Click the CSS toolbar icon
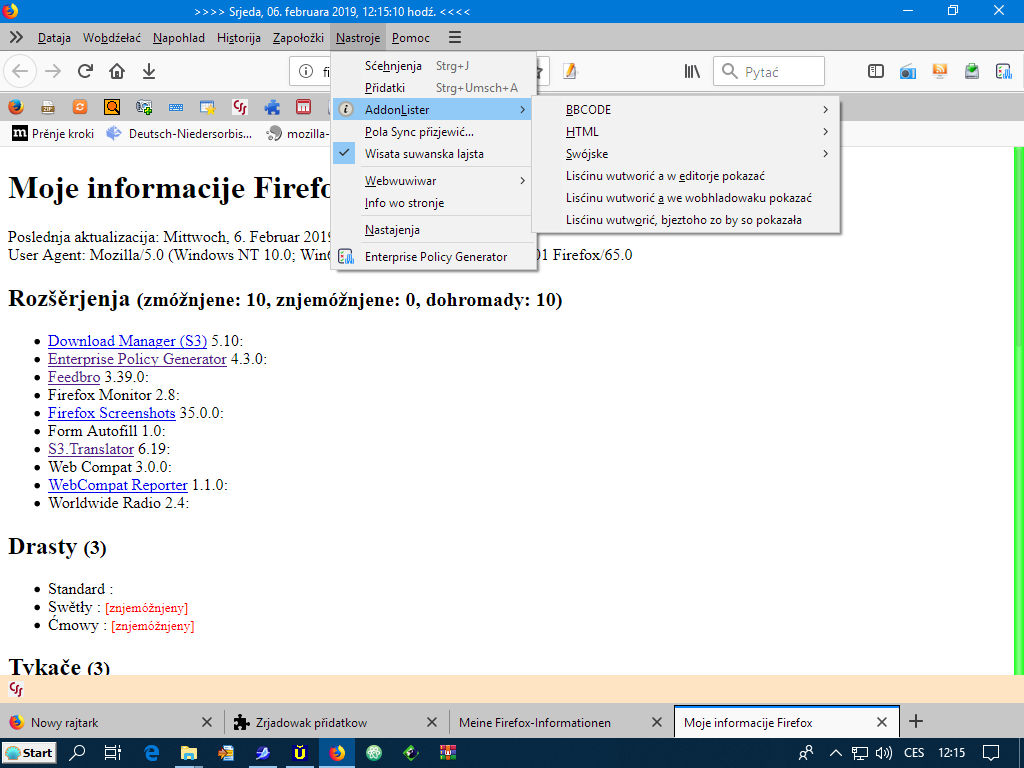Viewport: 1024px width, 768px height. pyautogui.click(x=240, y=106)
